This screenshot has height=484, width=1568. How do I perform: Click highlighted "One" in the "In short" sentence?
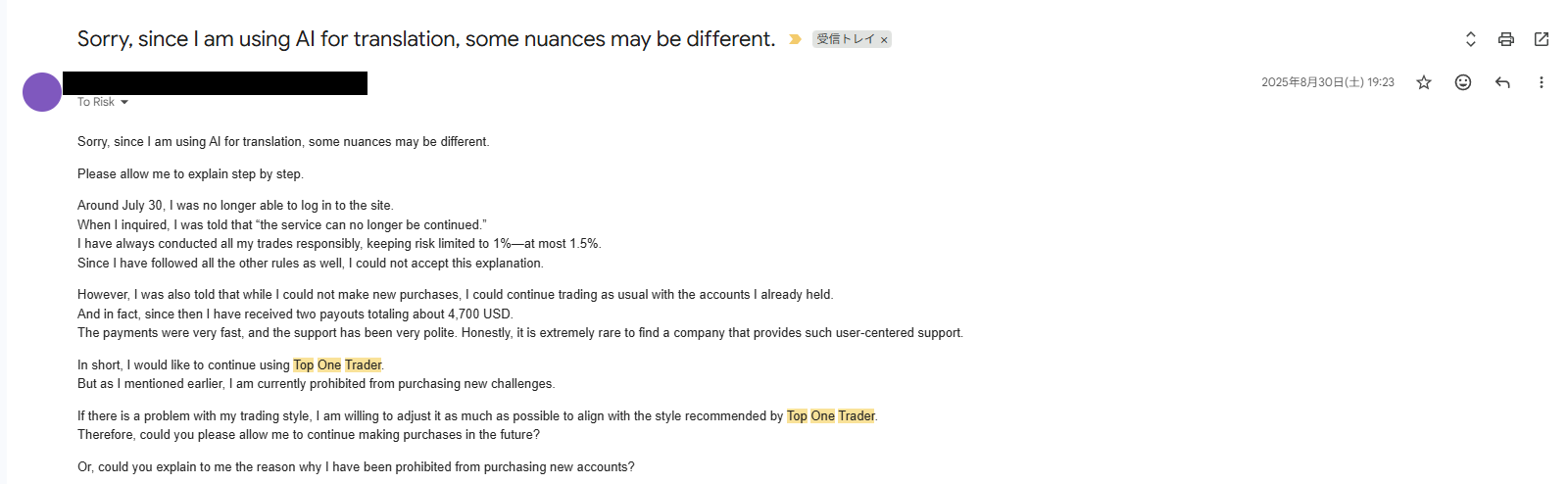pyautogui.click(x=329, y=364)
